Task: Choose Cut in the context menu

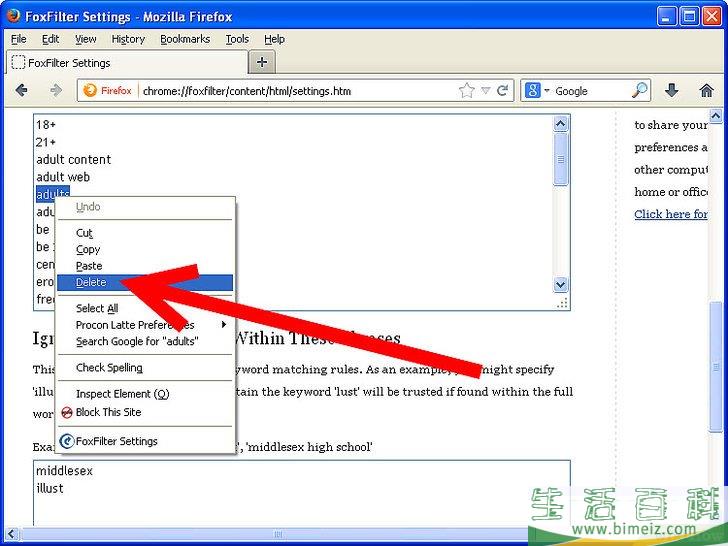Action: pyautogui.click(x=145, y=233)
